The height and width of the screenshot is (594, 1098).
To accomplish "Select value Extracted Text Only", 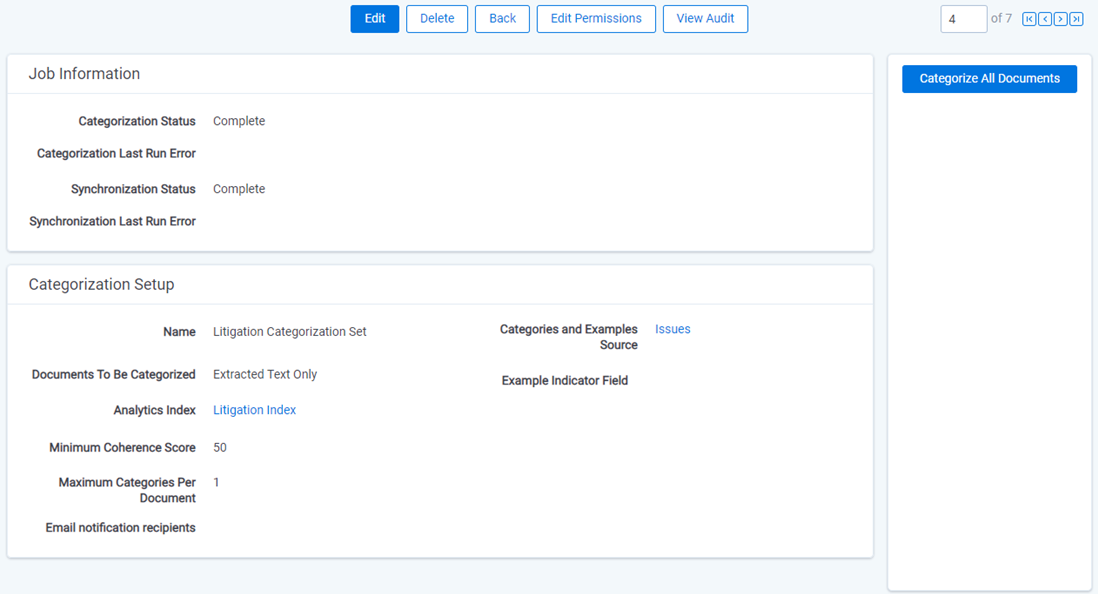I will pyautogui.click(x=265, y=375).
